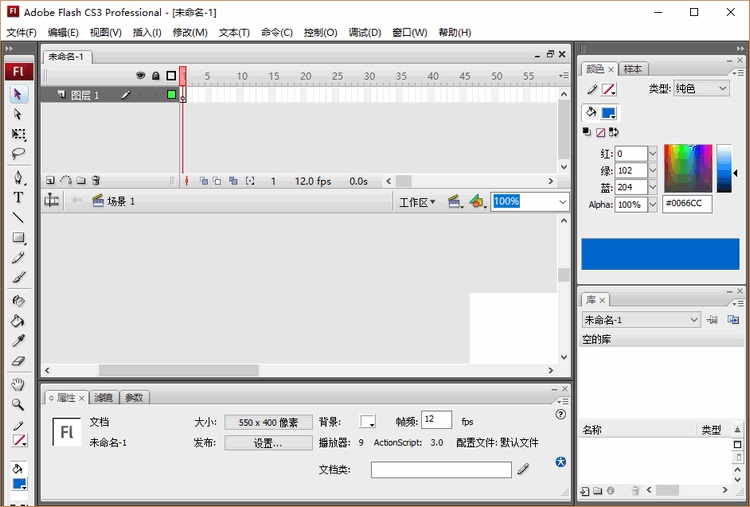Open the document 背景 background color swatch
Screen dimensions: 750x507
[x=367, y=421]
